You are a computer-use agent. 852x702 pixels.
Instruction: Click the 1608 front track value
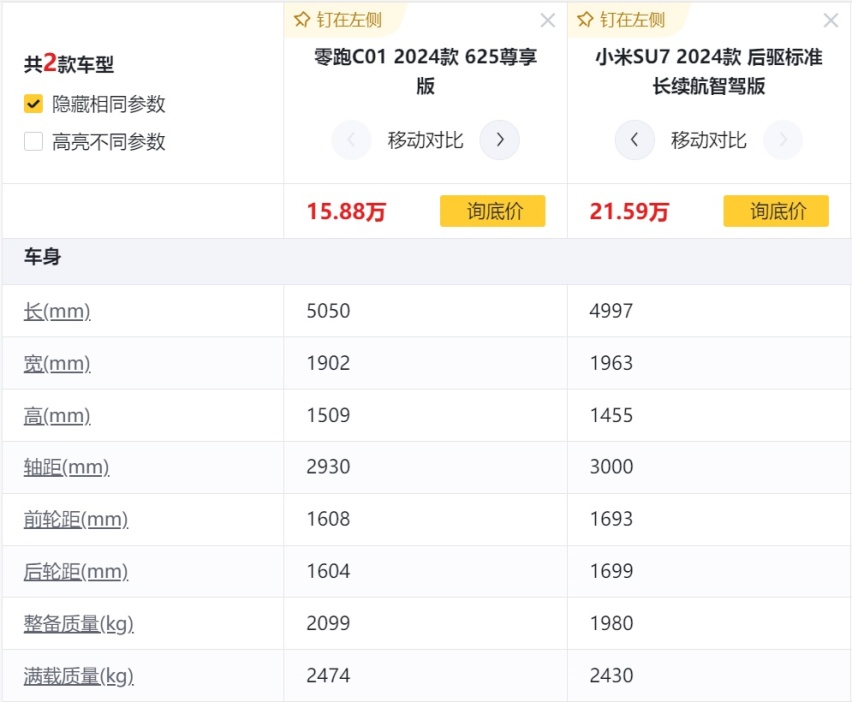click(328, 519)
